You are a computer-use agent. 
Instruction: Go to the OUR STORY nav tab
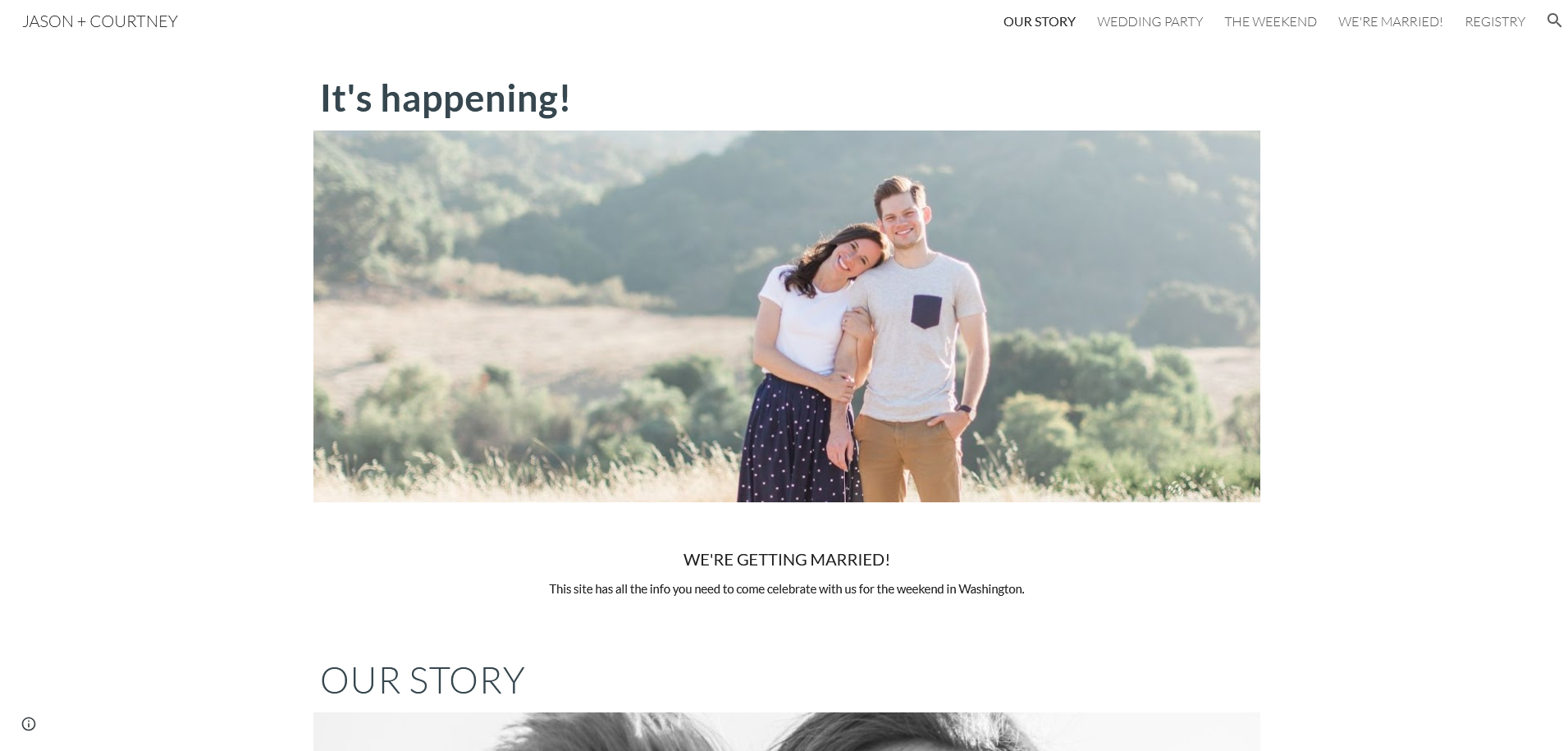(1039, 21)
